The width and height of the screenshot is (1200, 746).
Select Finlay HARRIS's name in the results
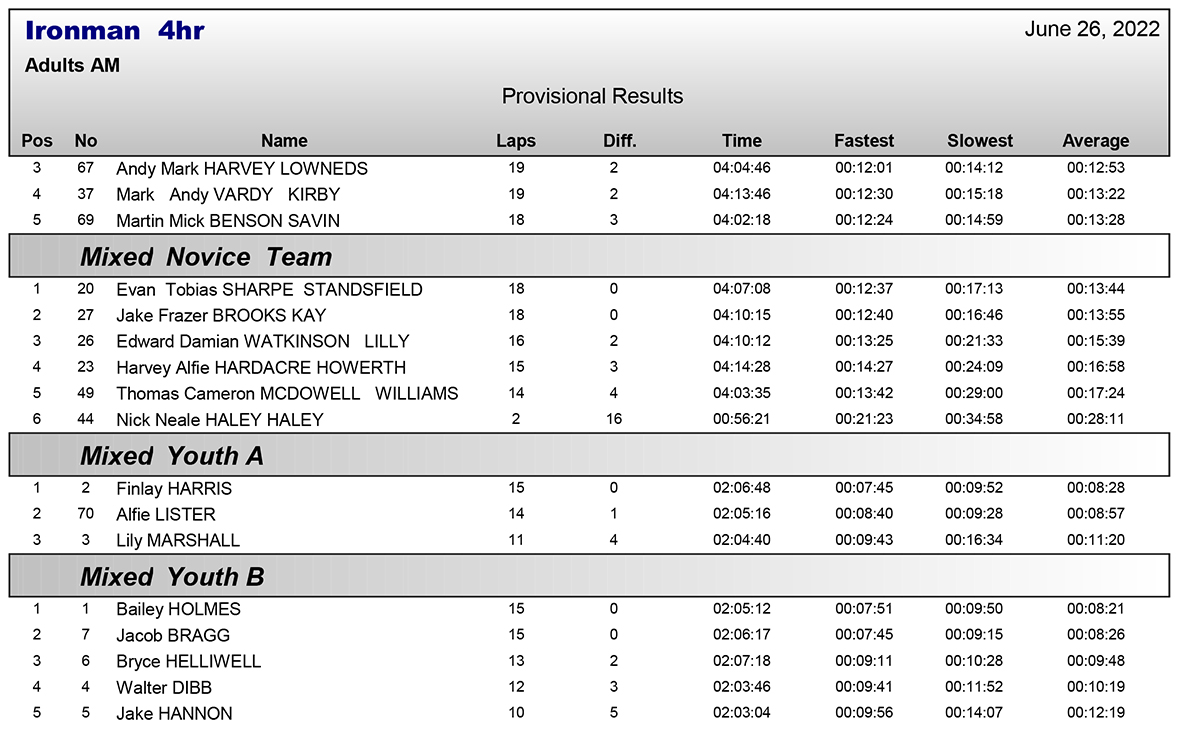pyautogui.click(x=174, y=489)
